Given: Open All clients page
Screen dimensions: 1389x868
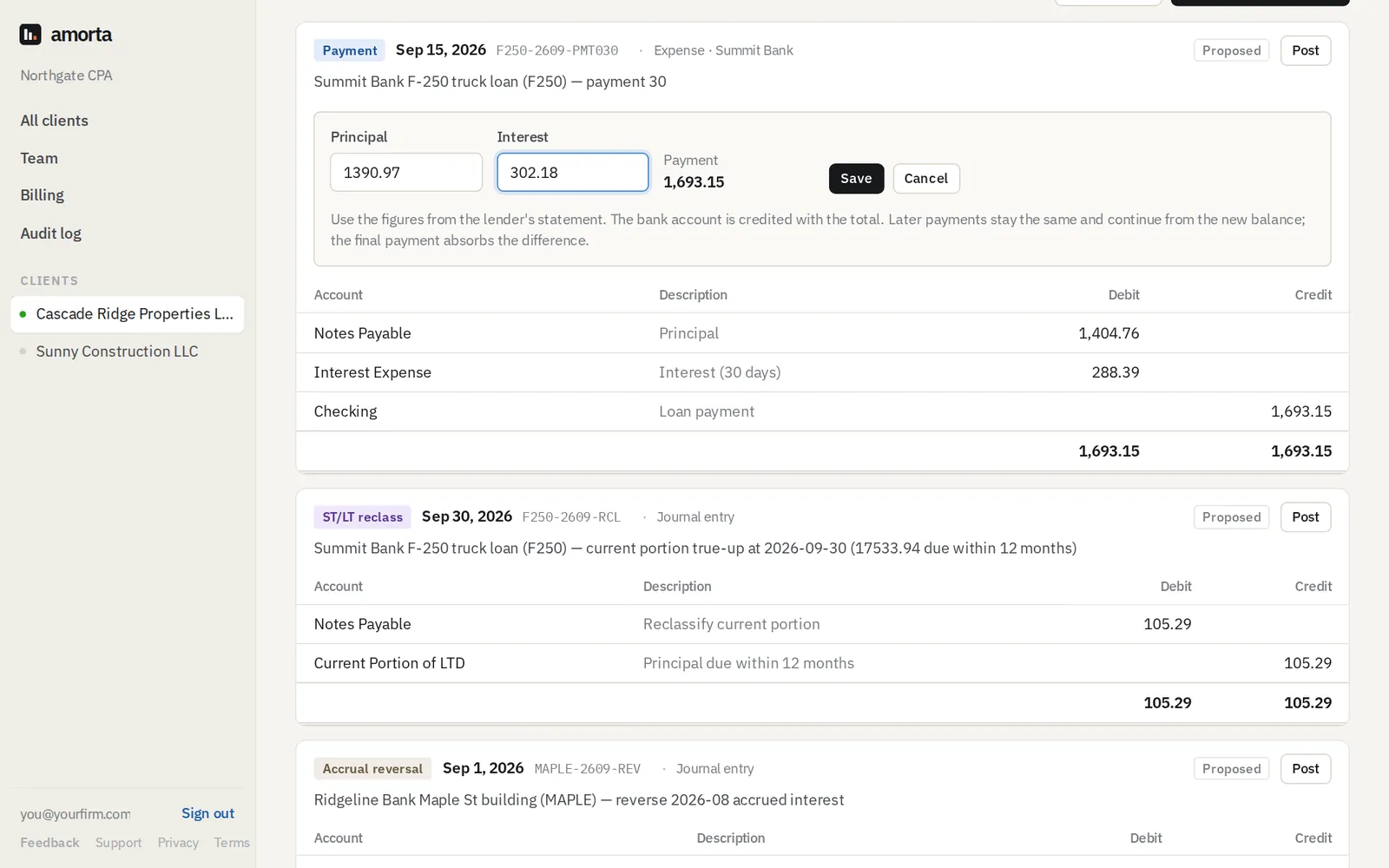Looking at the screenshot, I should 54,121.
